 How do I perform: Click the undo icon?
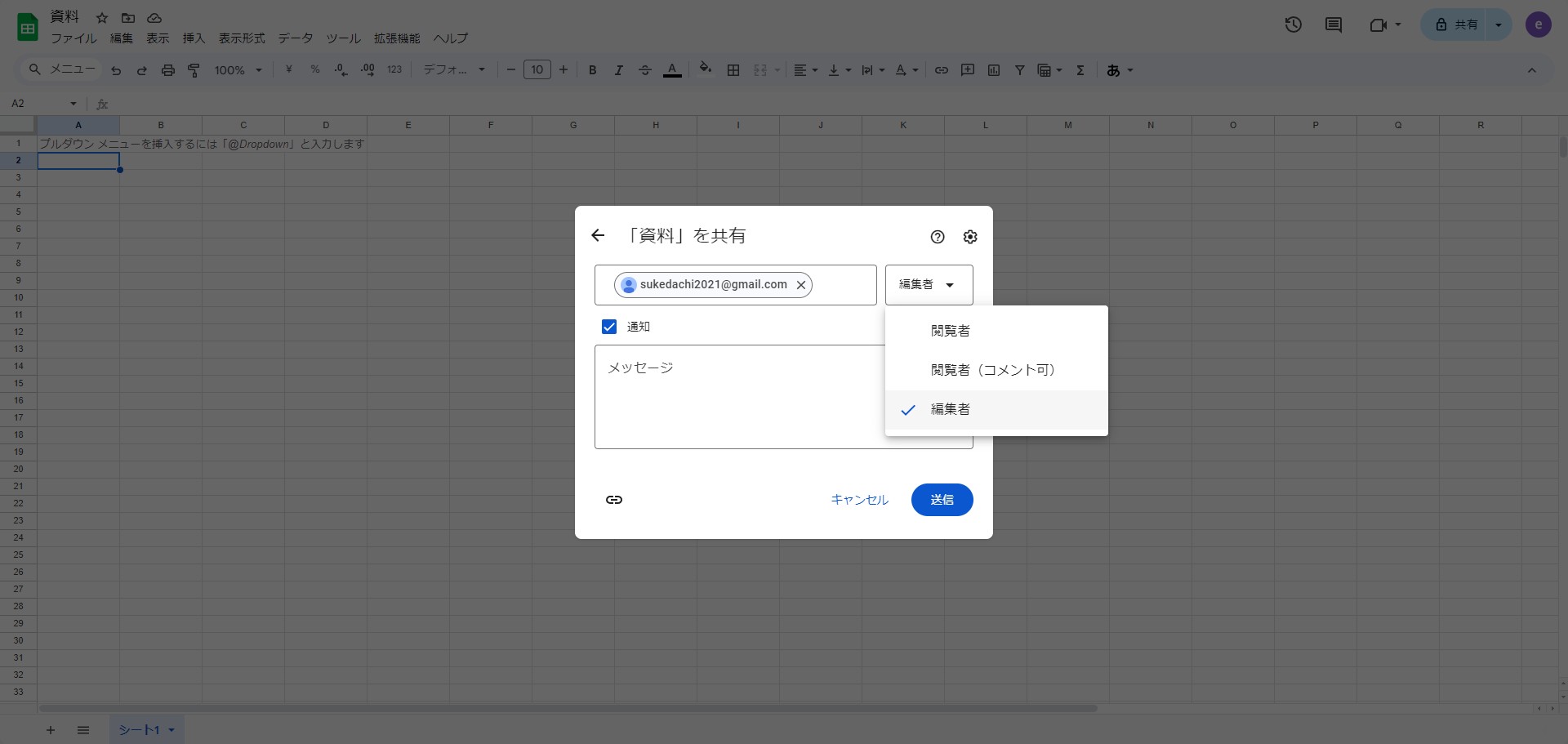pos(116,70)
